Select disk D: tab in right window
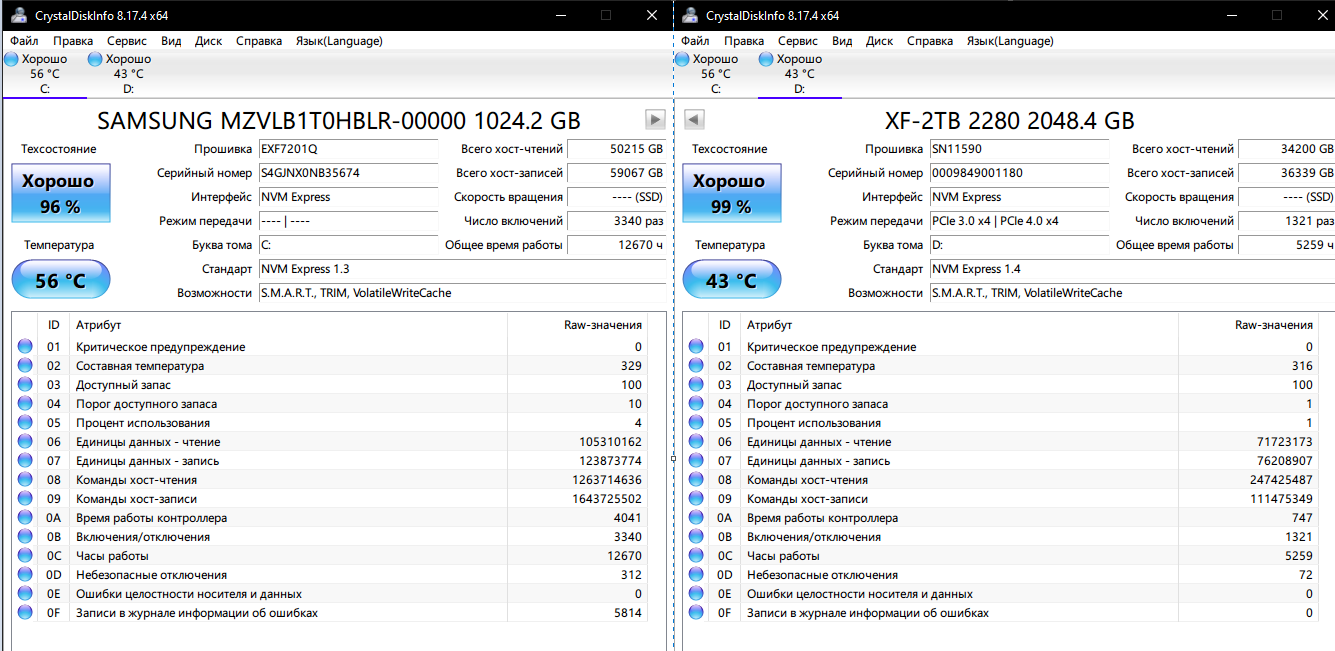The image size is (1335, 651). pyautogui.click(x=799, y=74)
